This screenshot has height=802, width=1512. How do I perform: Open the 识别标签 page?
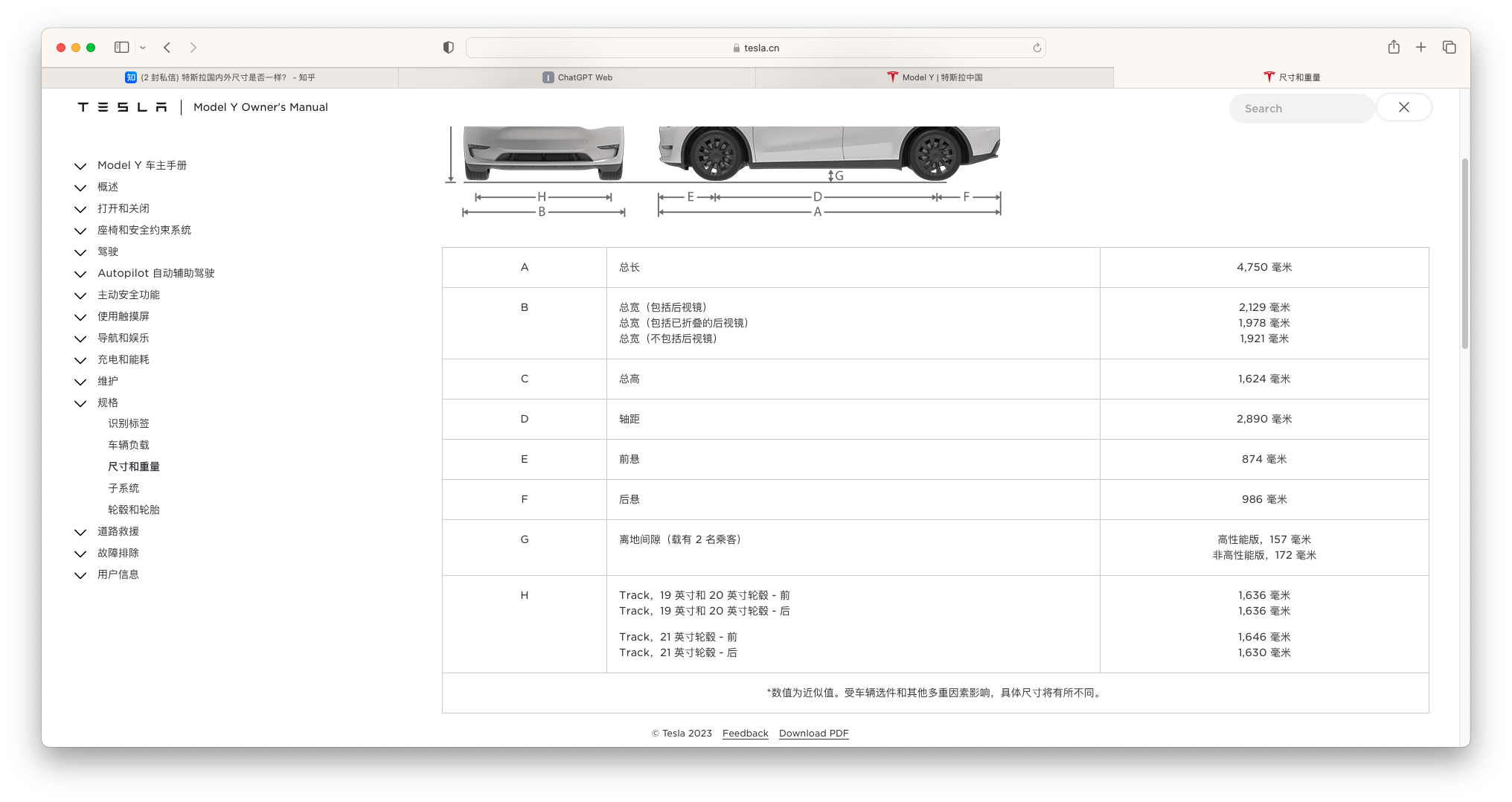[x=129, y=423]
